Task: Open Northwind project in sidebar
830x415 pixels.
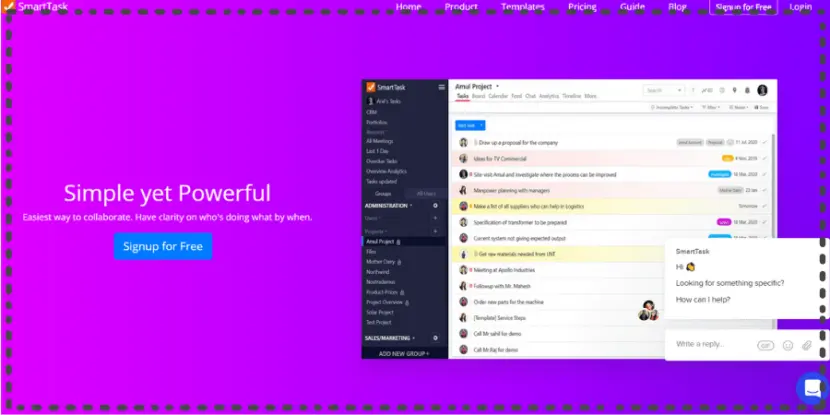Action: (x=378, y=272)
